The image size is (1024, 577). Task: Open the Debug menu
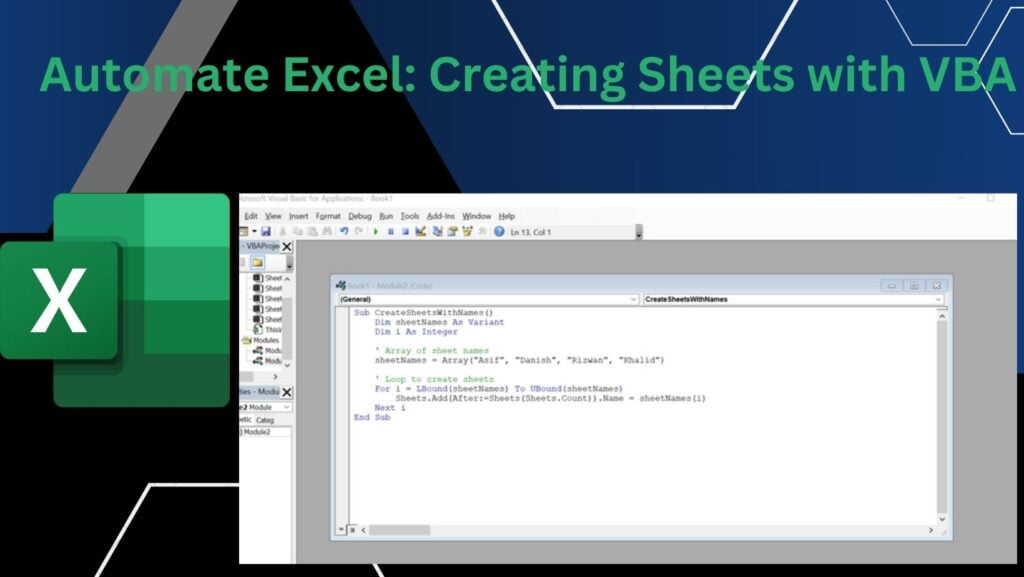(x=360, y=216)
